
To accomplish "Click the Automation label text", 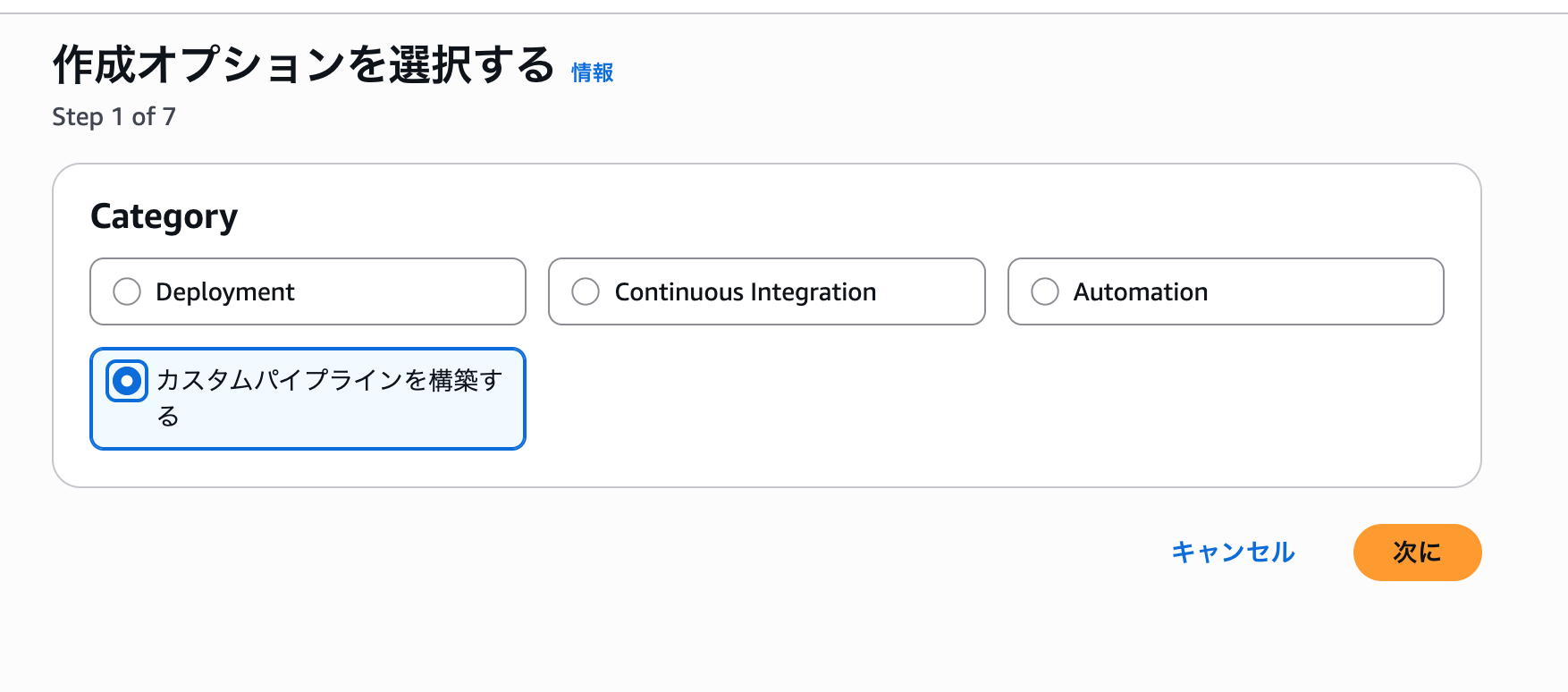I will click(x=1140, y=292).
